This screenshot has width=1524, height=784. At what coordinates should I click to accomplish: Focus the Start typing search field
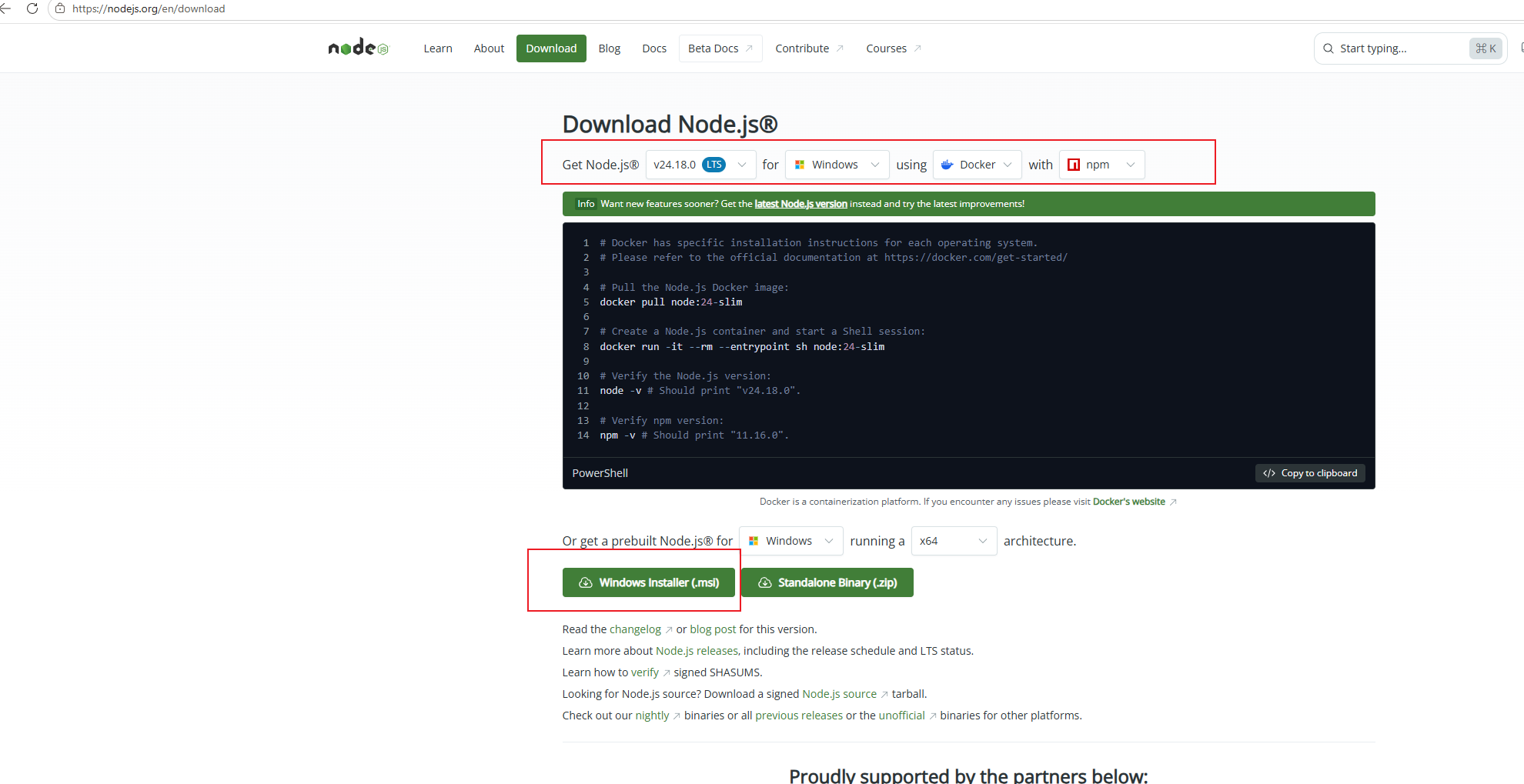(1410, 48)
